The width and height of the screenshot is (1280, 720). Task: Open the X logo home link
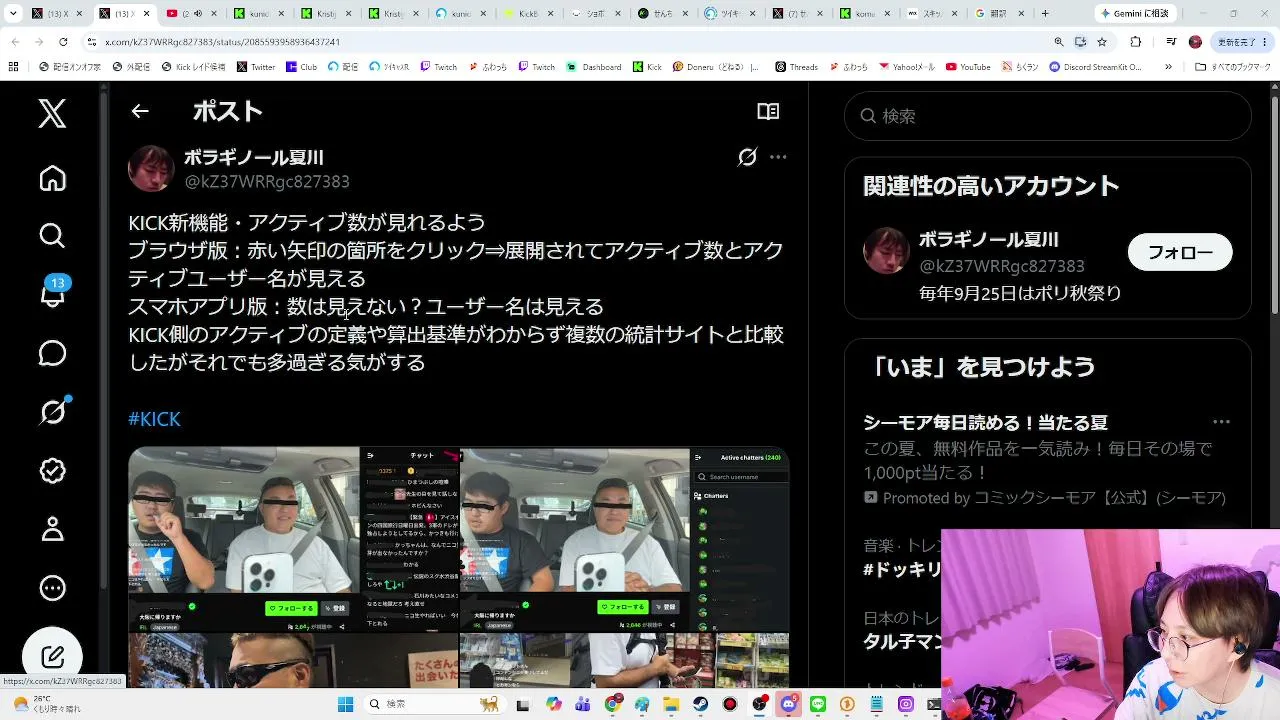tap(52, 114)
